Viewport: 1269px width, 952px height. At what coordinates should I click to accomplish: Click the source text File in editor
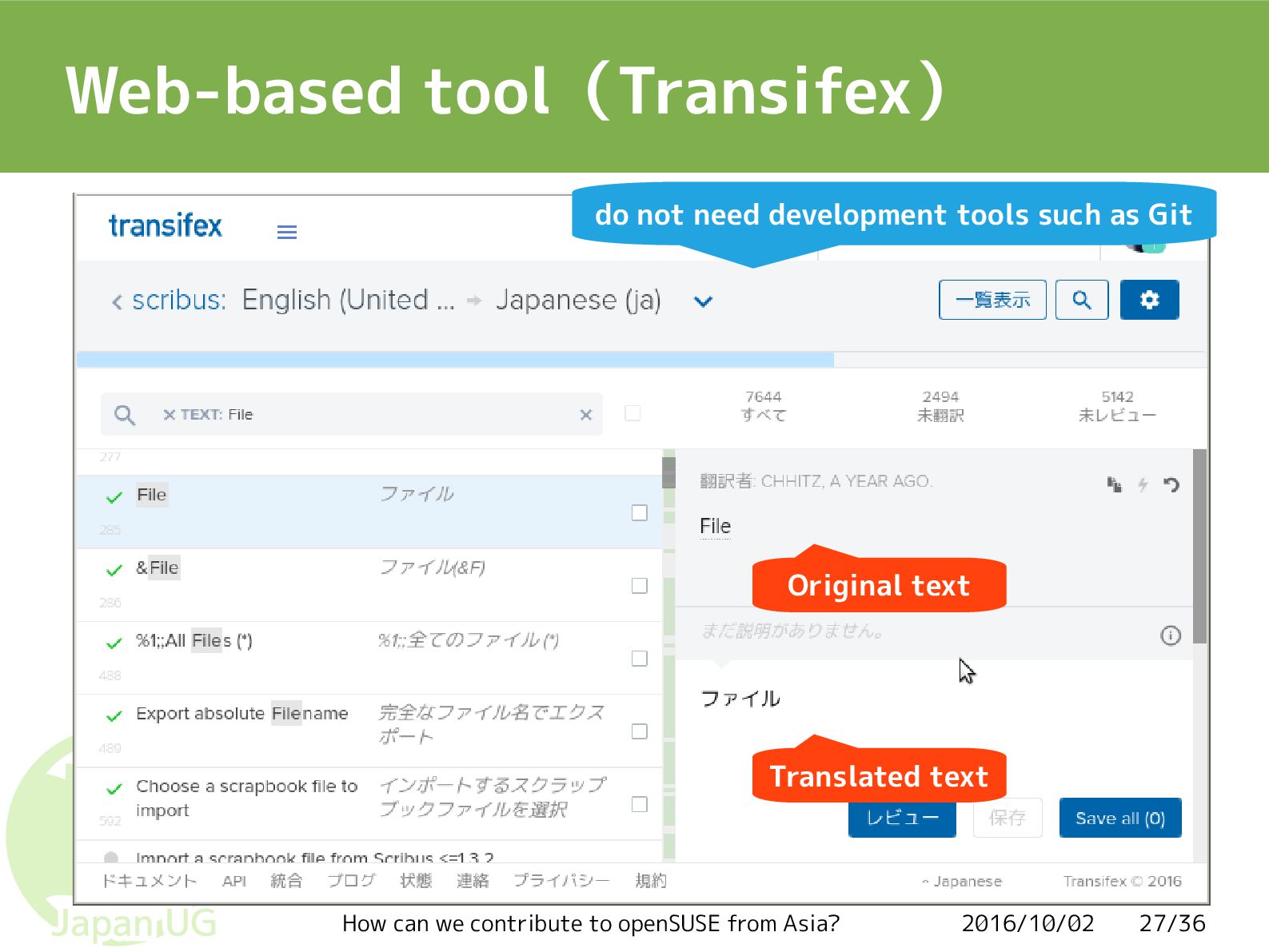click(x=715, y=526)
